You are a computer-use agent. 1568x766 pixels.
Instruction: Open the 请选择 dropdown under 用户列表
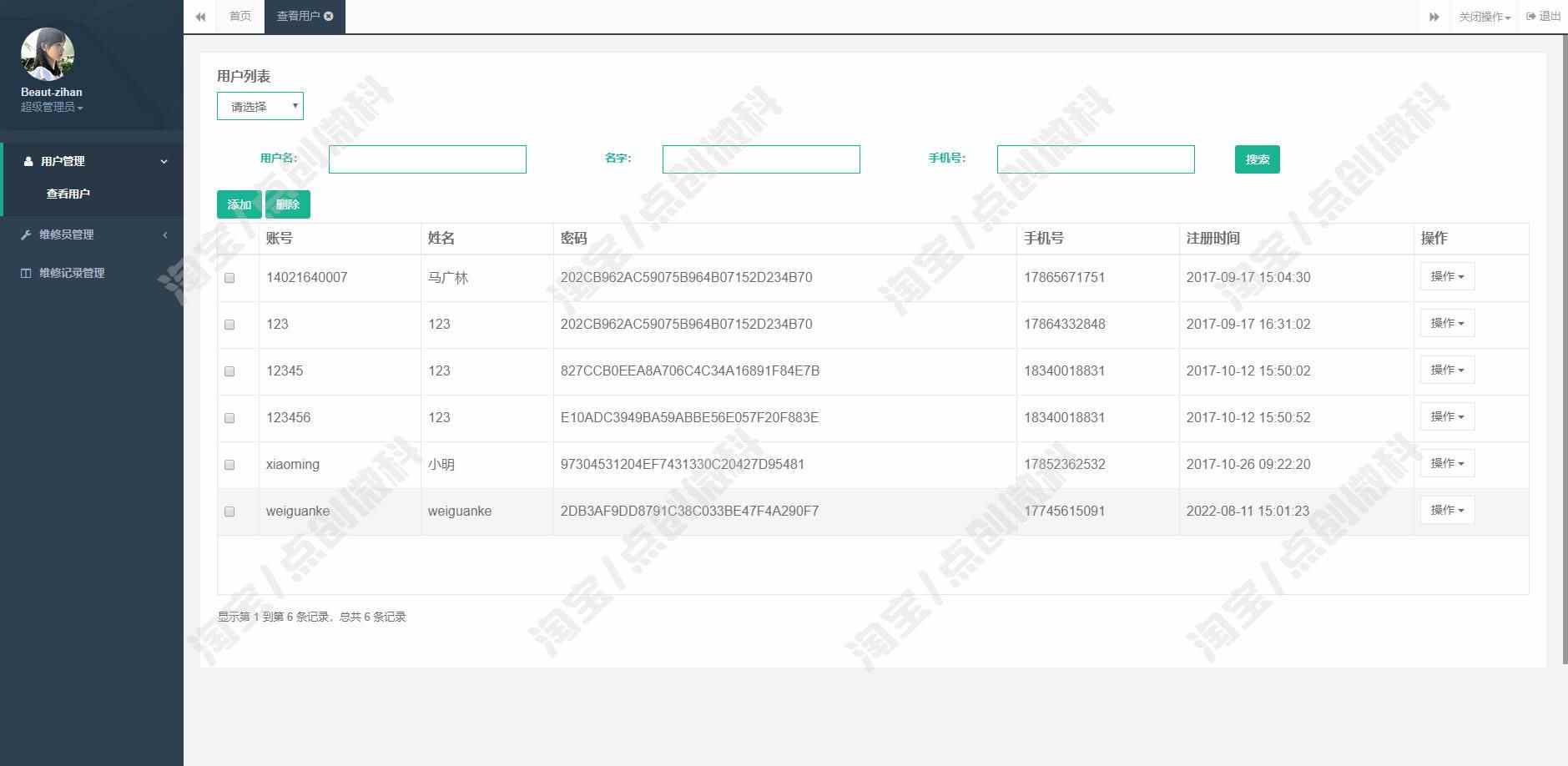tap(260, 106)
